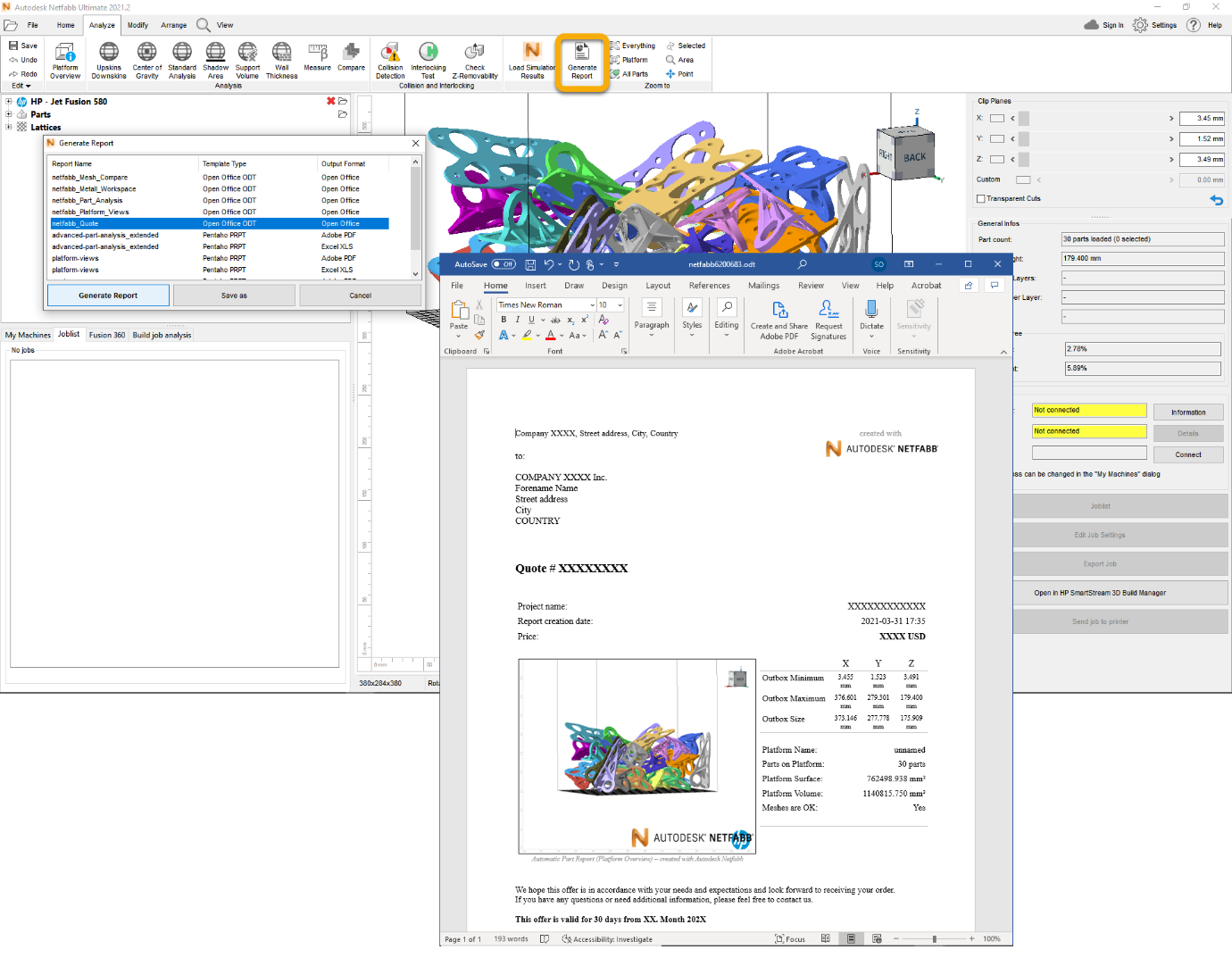Image resolution: width=1232 pixels, height=958 pixels.
Task: Toggle the Y clip plane box
Action: (997, 139)
